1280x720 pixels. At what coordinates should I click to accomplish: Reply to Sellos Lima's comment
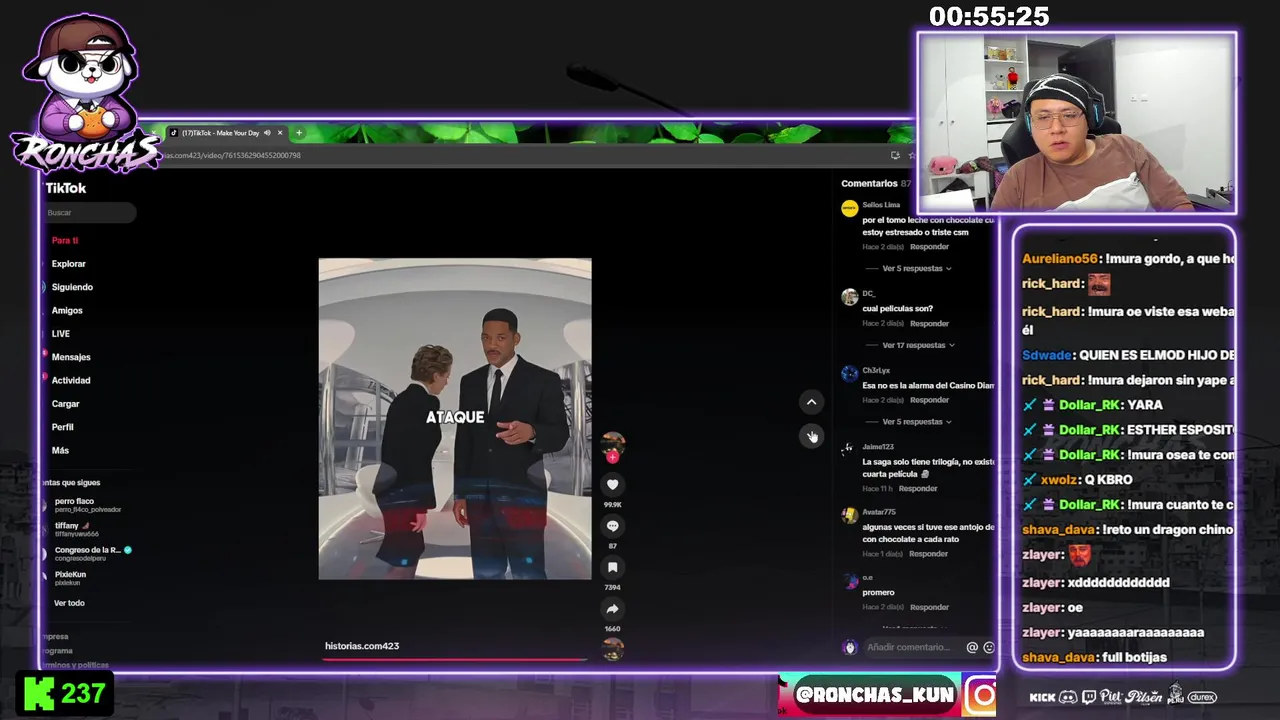929,247
